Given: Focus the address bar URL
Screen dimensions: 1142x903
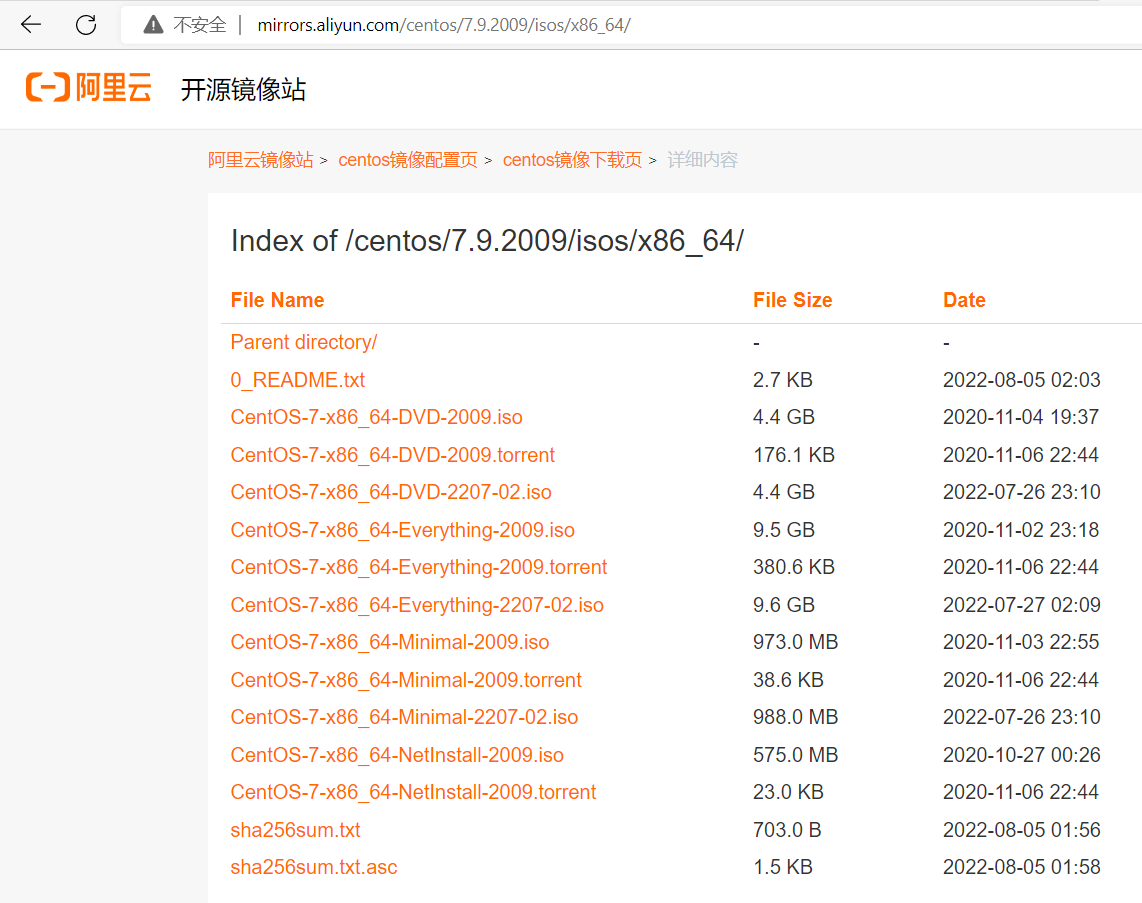Looking at the screenshot, I should 444,25.
